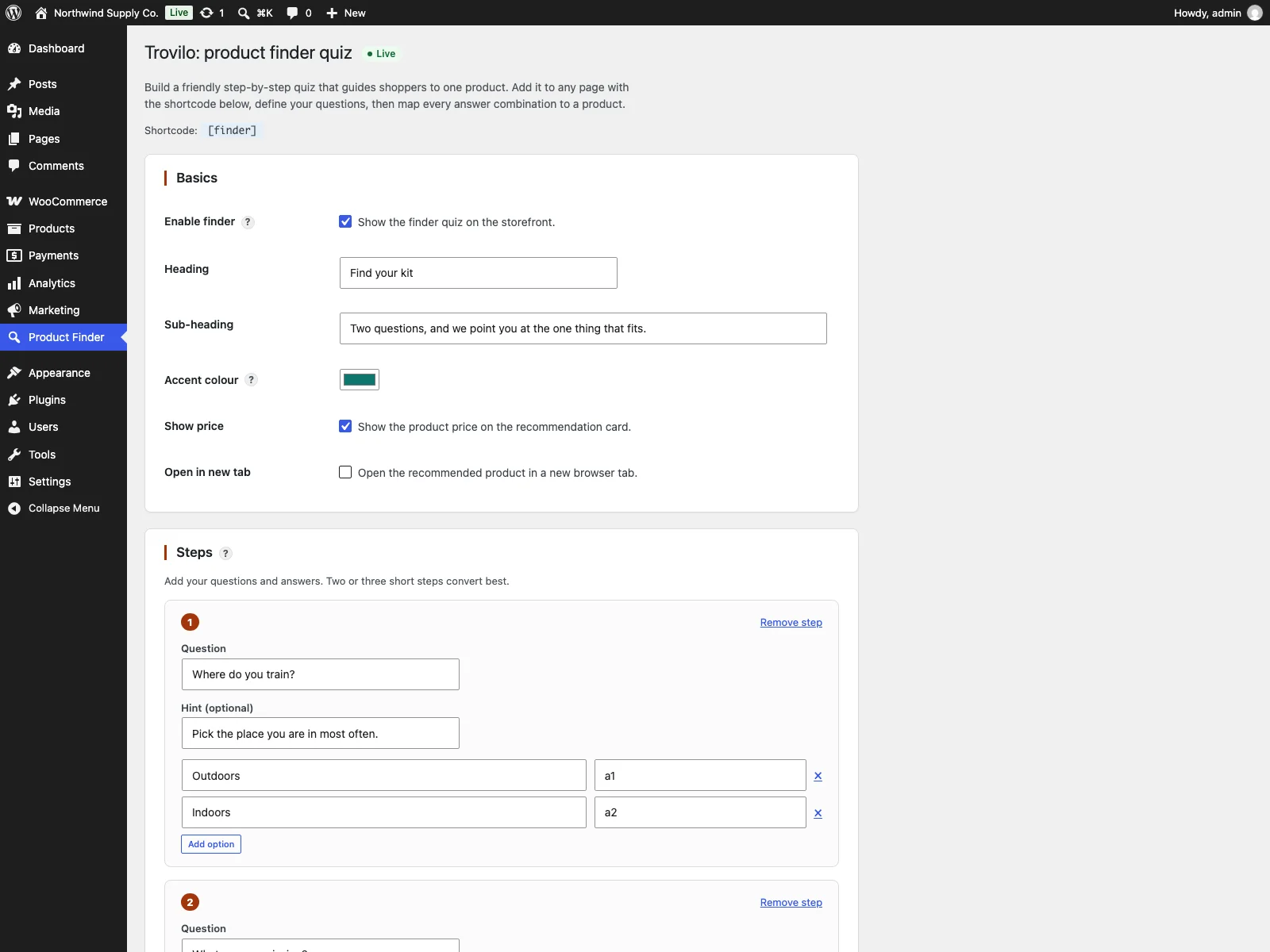
Task: Click the Collapse Menu label
Action: (x=64, y=509)
